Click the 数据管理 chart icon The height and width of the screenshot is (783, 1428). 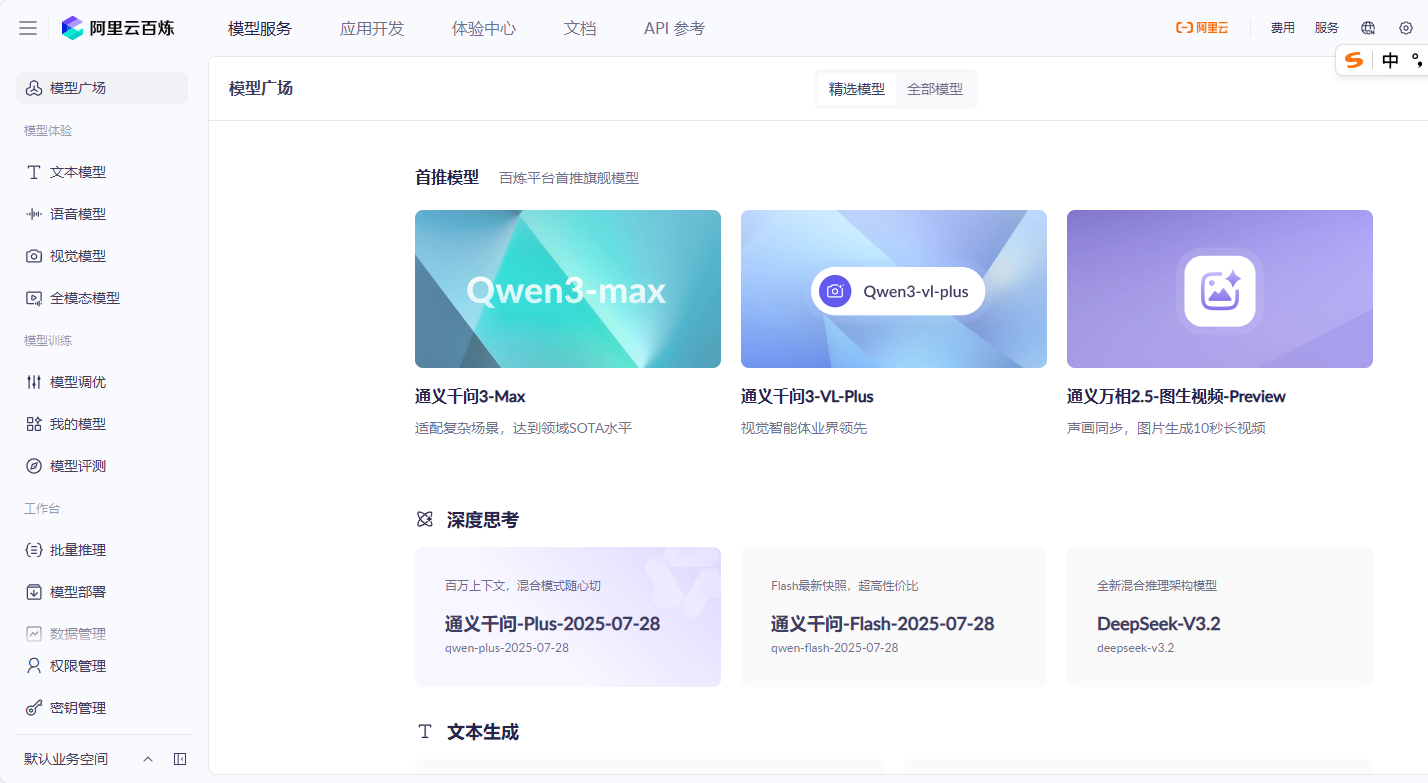[x=33, y=634]
